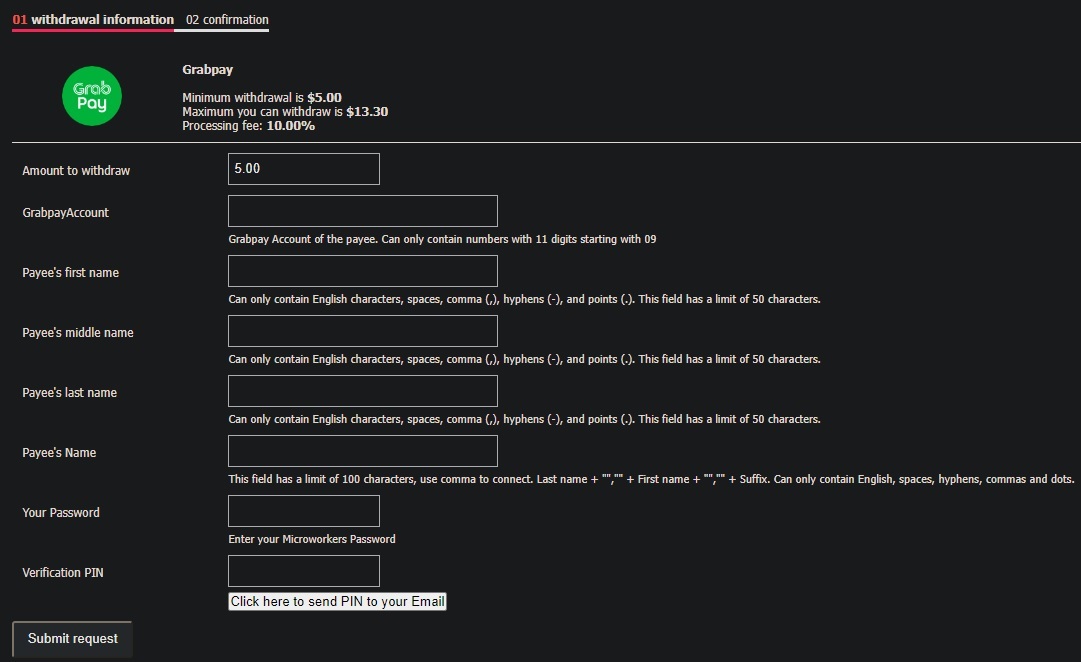Click the Verification PIN label

pyautogui.click(x=63, y=573)
